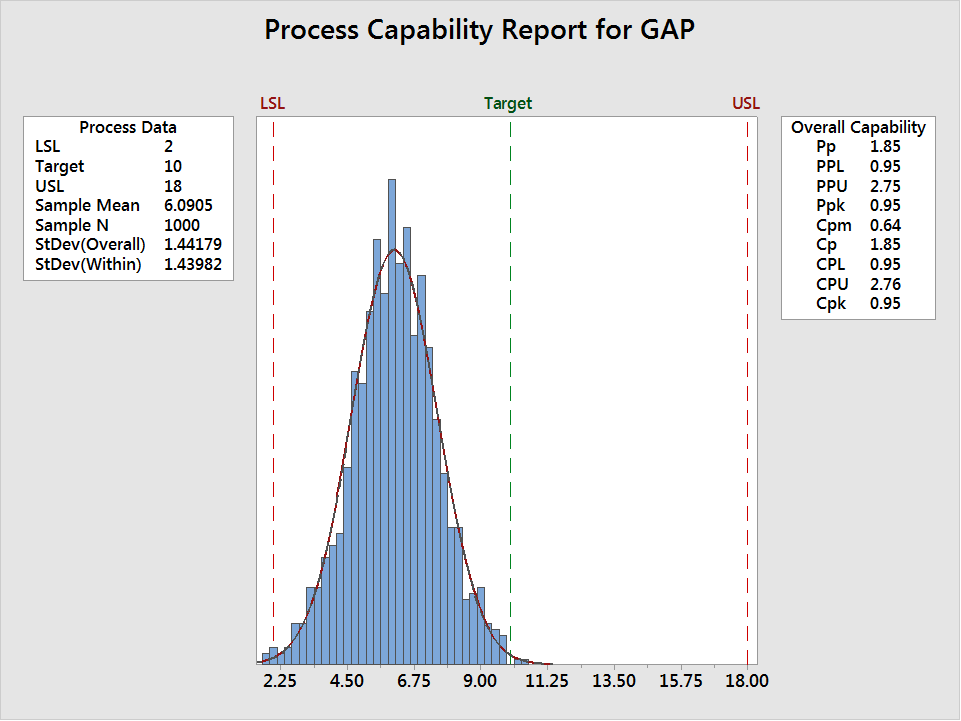This screenshot has height=721, width=961.
Task: Click the x-axis tick label 13.50
Action: pyautogui.click(x=613, y=681)
